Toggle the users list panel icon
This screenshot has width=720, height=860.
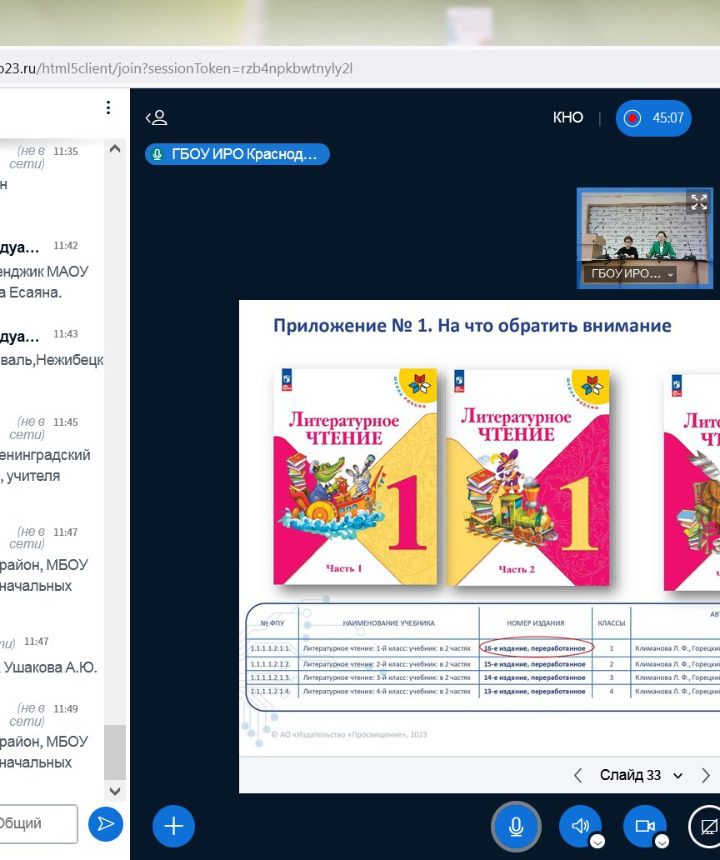pyautogui.click(x=155, y=118)
